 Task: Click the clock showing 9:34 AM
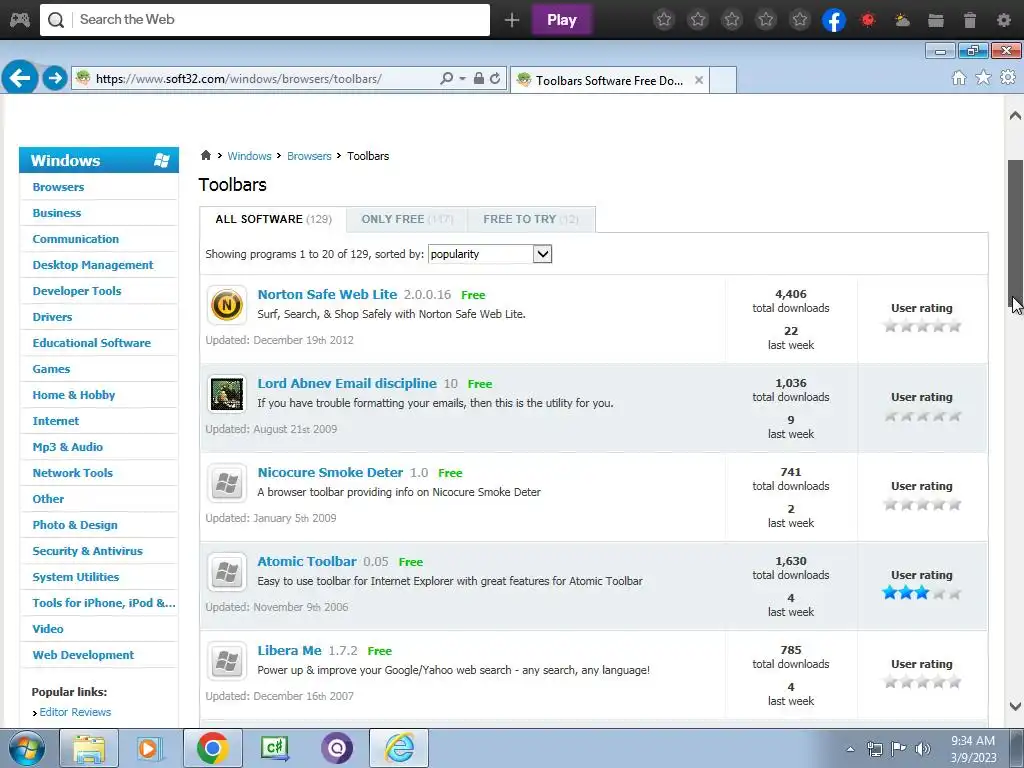(972, 741)
